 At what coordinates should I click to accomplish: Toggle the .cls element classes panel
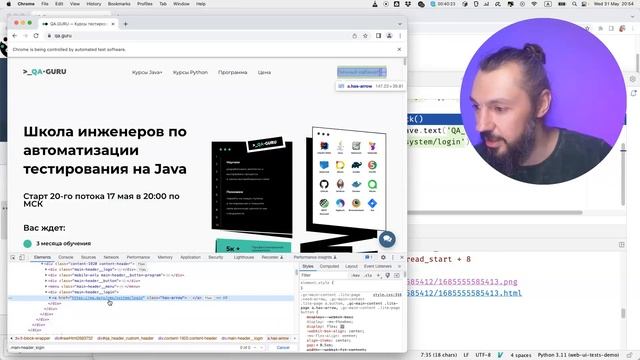click(368, 276)
